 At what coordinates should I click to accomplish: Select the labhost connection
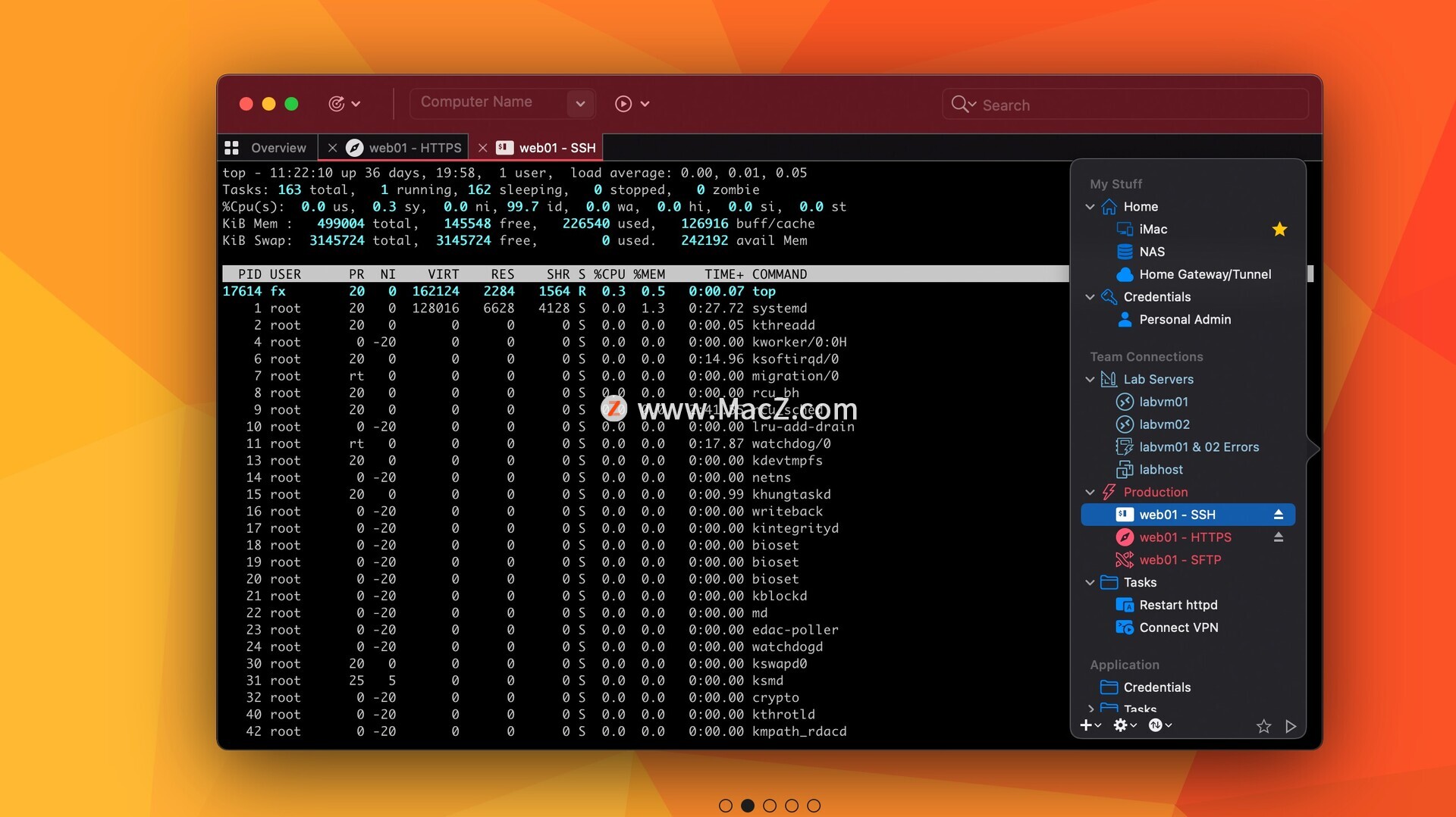coord(1188,470)
